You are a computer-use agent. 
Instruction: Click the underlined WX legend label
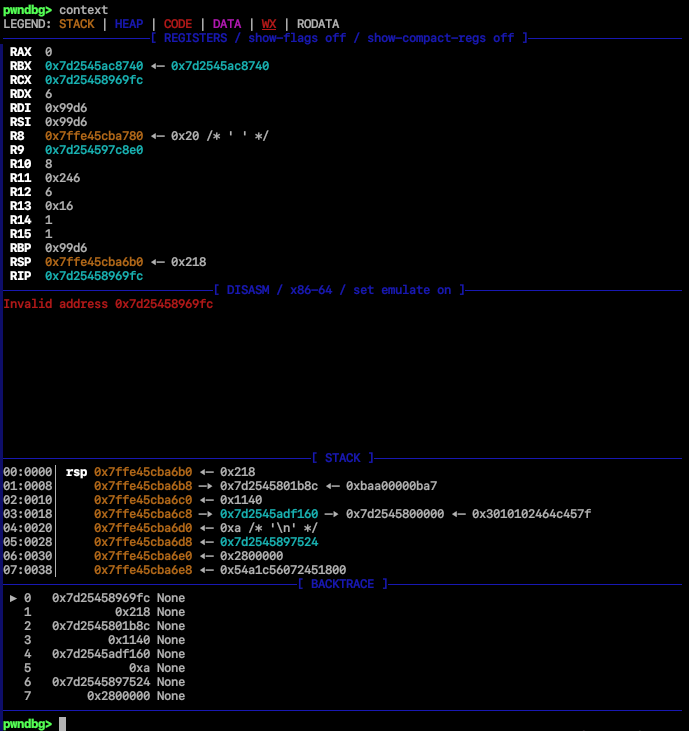pos(269,24)
